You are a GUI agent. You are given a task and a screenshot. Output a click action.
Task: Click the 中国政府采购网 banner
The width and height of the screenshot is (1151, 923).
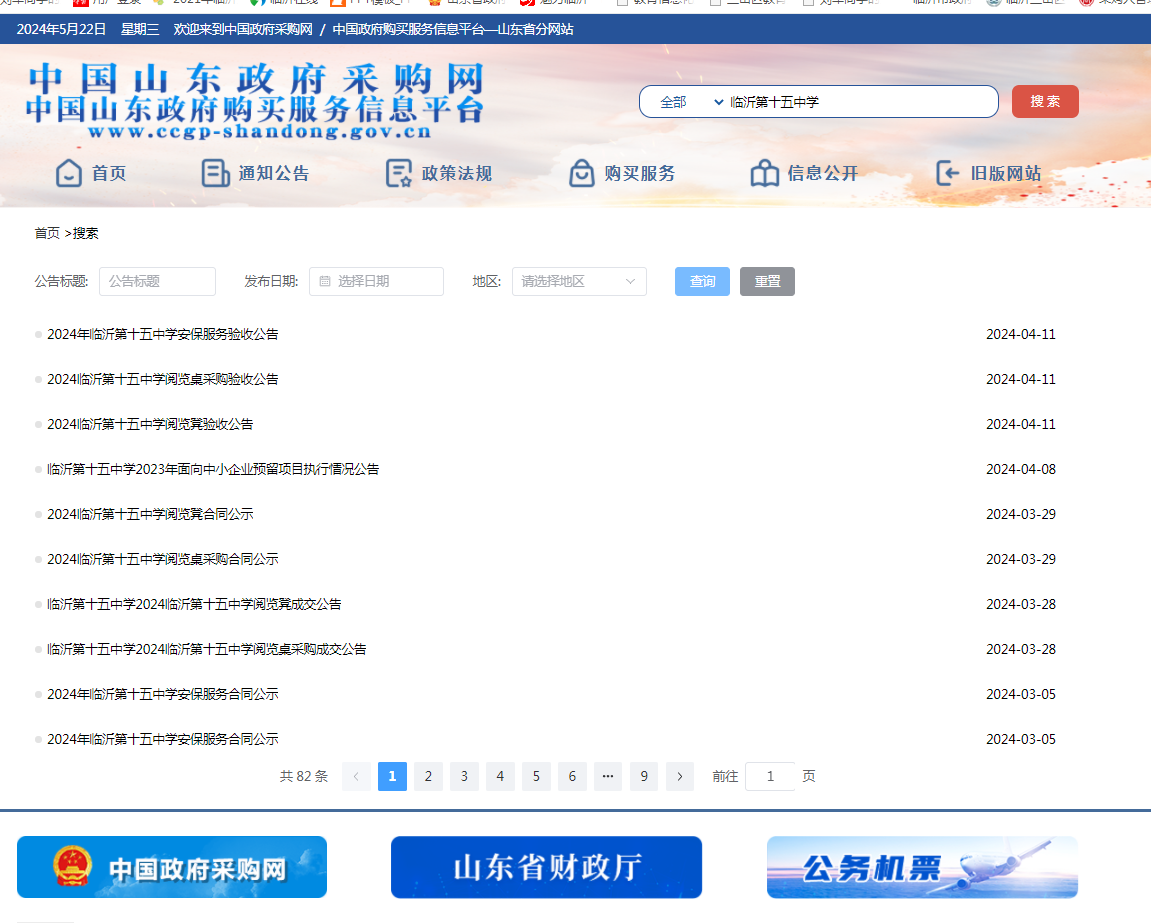[x=172, y=867]
